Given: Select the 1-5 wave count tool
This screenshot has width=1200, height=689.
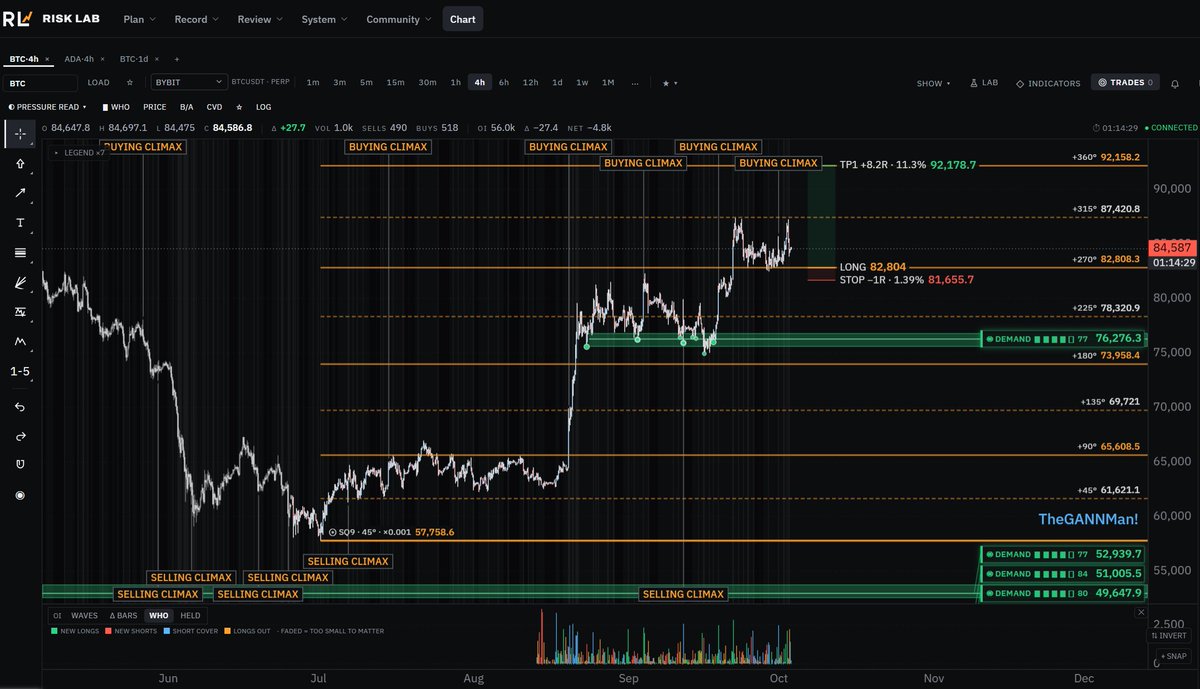Looking at the screenshot, I should [x=20, y=372].
